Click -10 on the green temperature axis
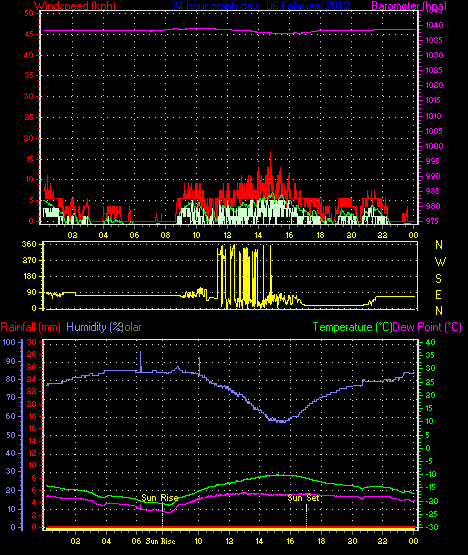Viewport: 468px width, 555px height. 431,474
